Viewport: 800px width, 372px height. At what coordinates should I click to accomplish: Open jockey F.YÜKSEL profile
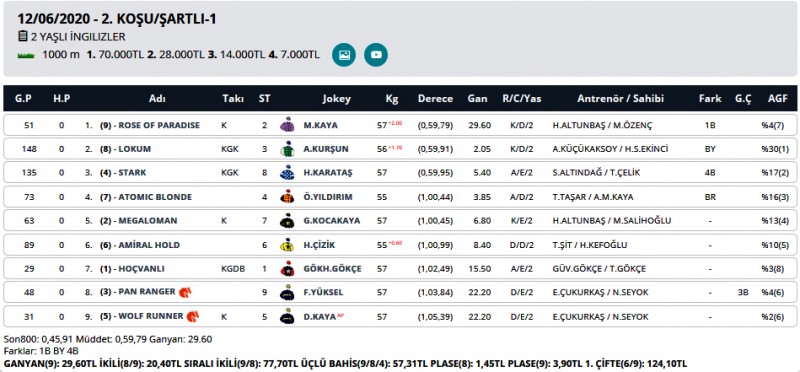pos(323,292)
